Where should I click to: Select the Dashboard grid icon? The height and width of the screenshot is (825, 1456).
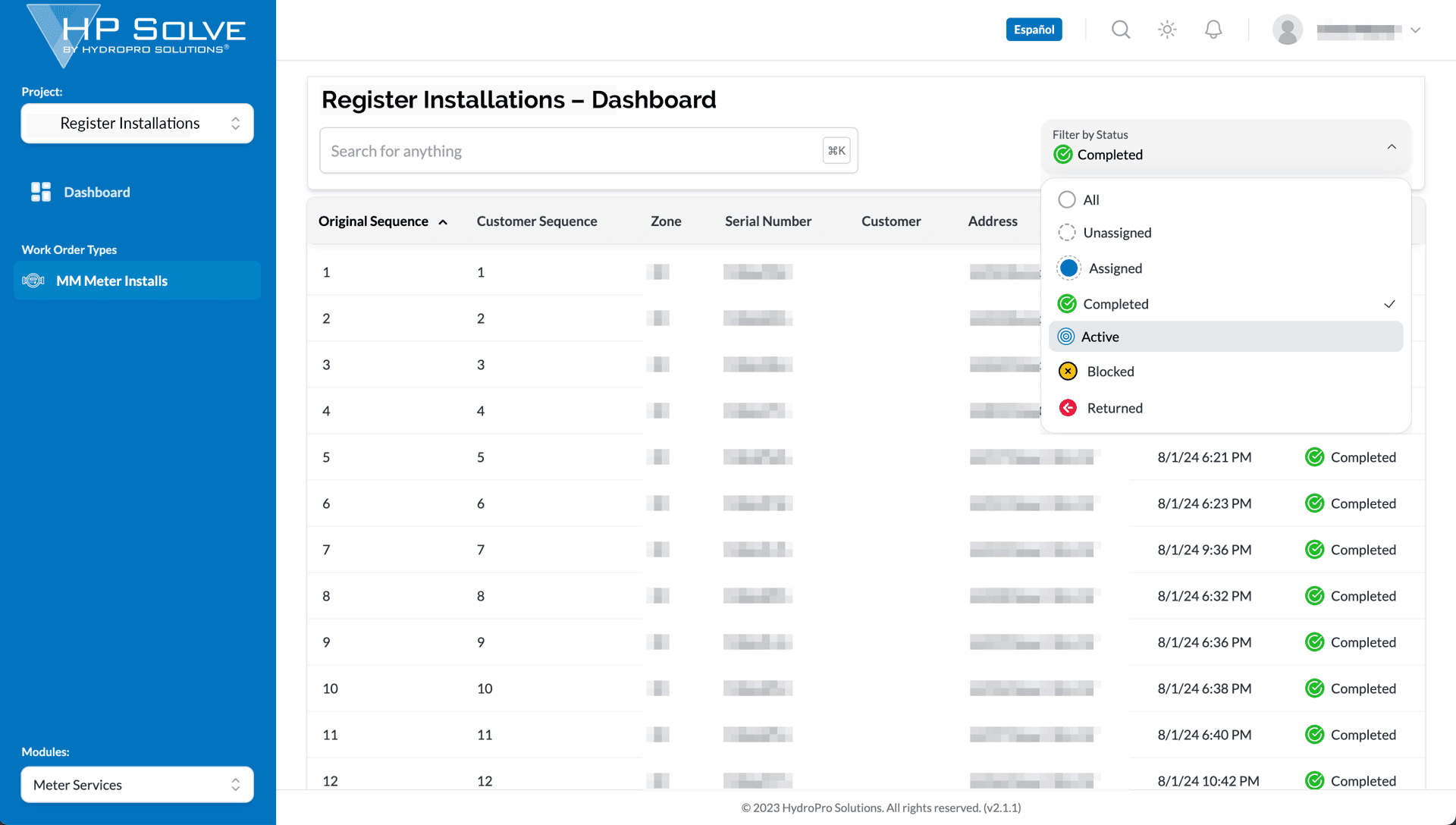(x=40, y=192)
